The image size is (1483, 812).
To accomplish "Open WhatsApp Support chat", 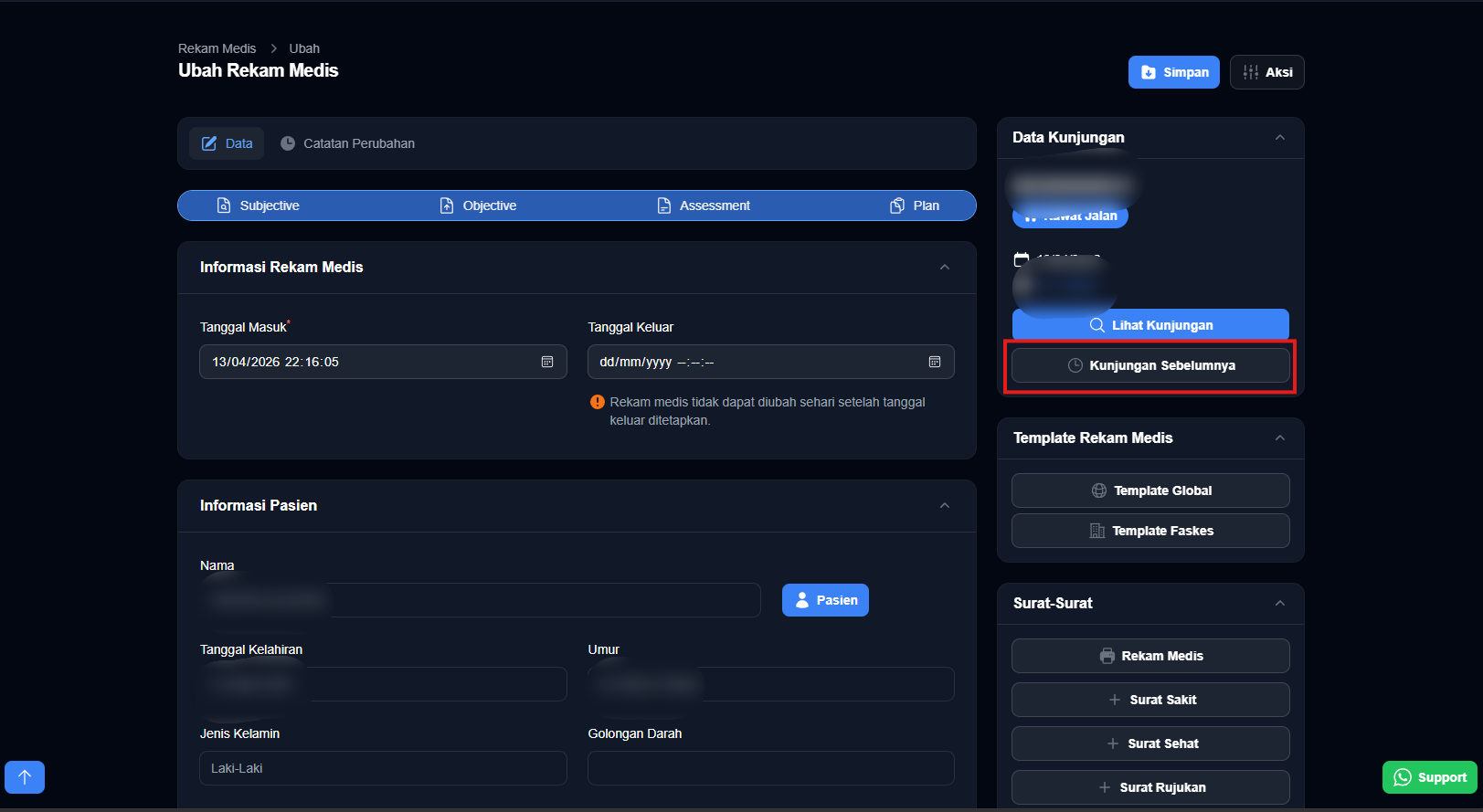I will (1430, 777).
